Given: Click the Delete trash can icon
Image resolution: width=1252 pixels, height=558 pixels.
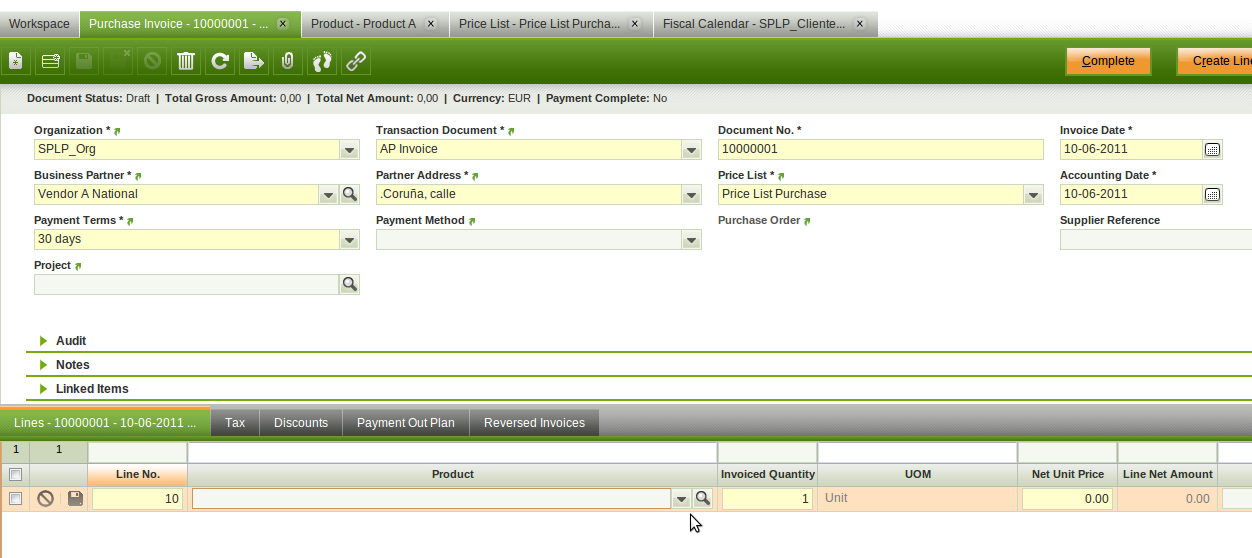Looking at the screenshot, I should [x=186, y=62].
